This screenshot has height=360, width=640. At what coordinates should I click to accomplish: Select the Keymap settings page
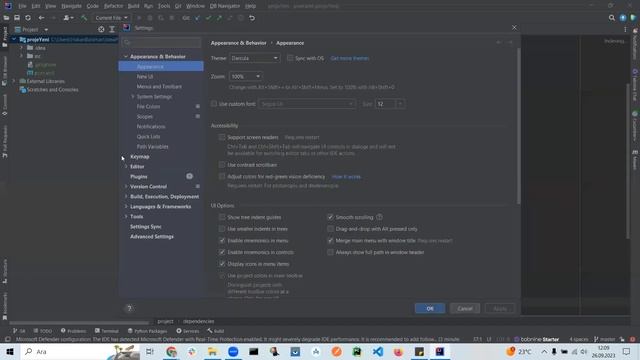coord(140,157)
